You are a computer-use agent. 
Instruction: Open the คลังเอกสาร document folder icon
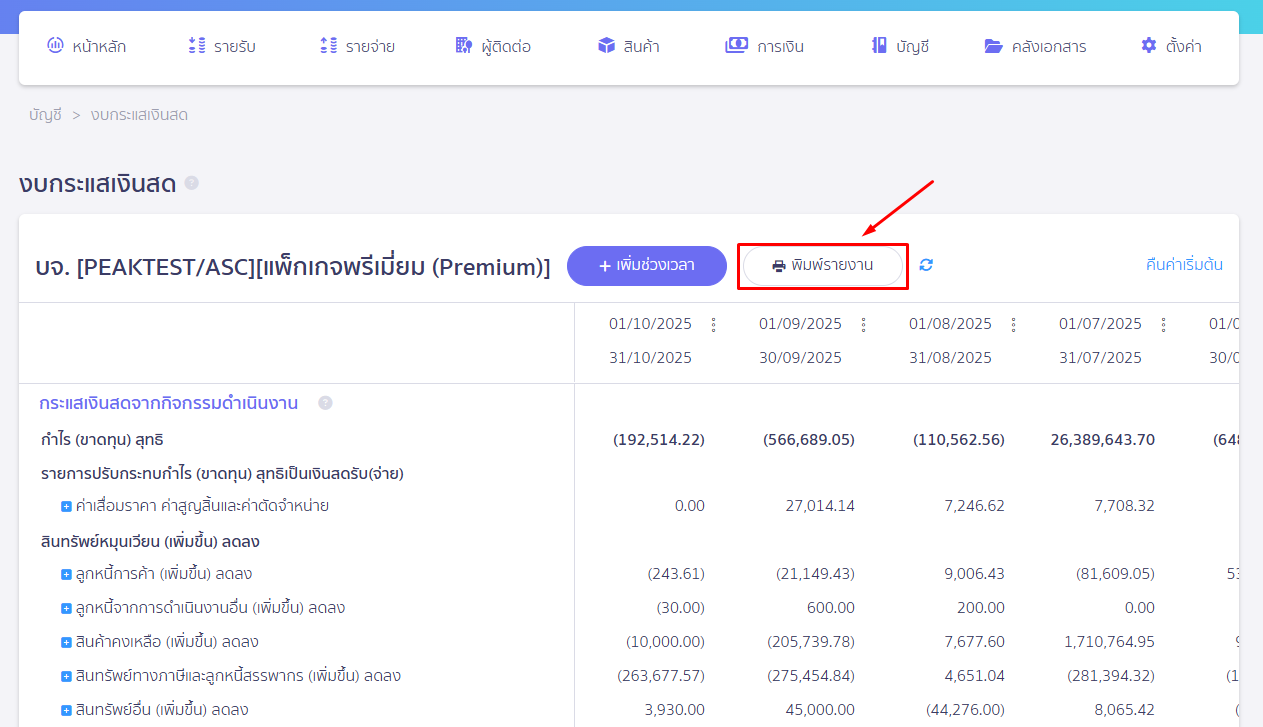[x=992, y=44]
